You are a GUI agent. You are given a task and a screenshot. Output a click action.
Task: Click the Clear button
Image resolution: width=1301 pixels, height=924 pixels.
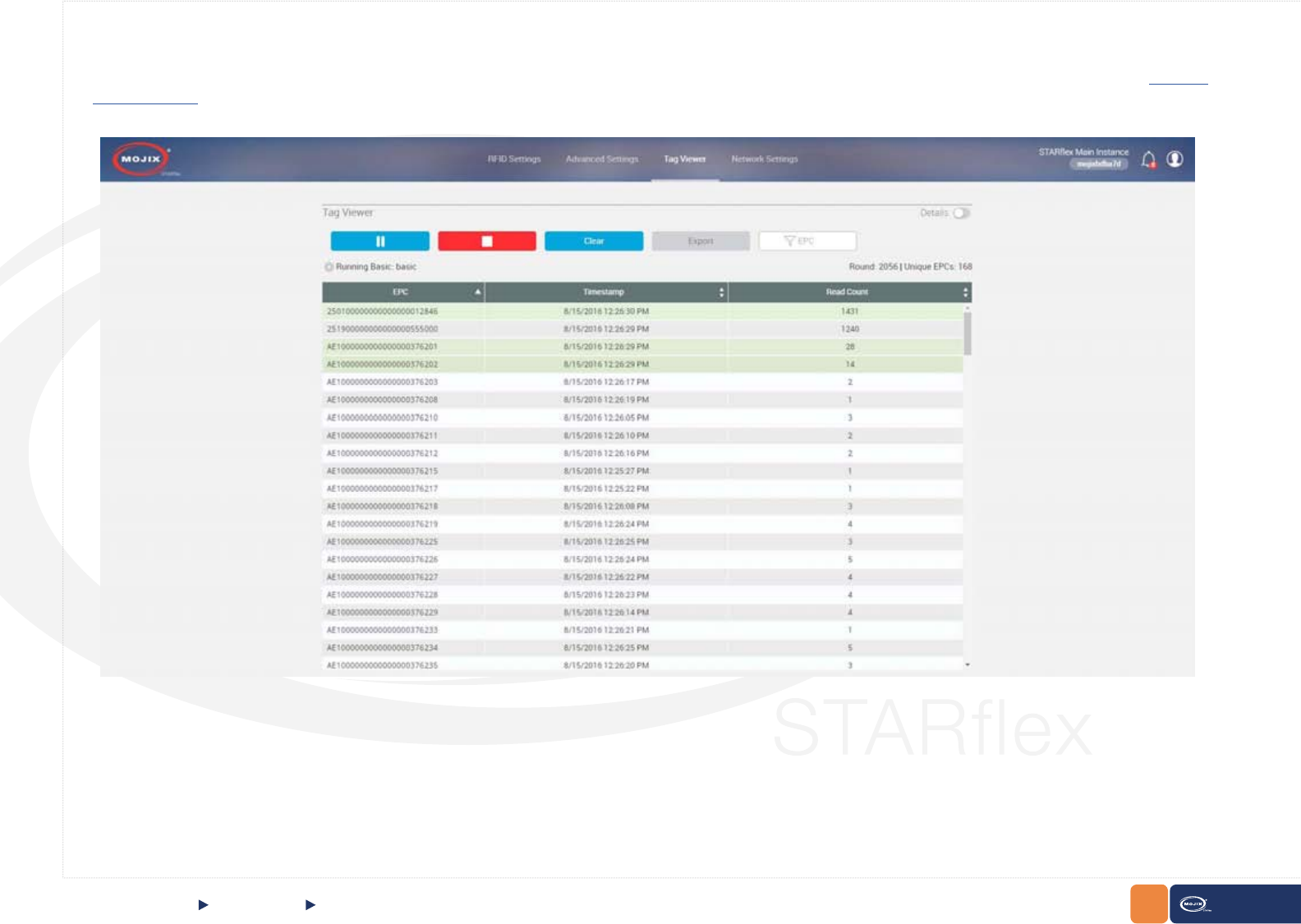594,241
